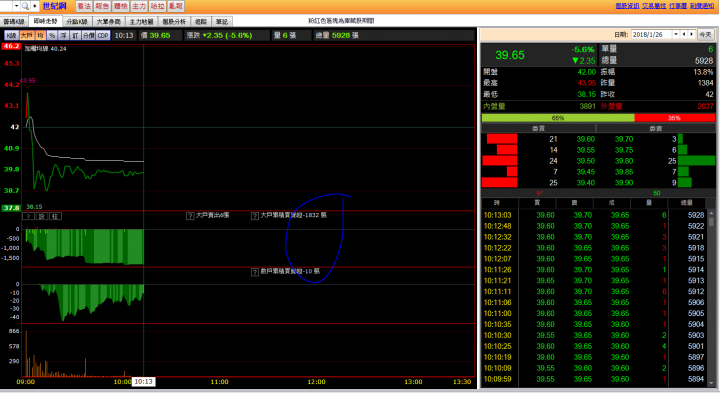This screenshot has height=393, width=720.
Task: Open the 主力地圖 tab
Action: (141, 22)
